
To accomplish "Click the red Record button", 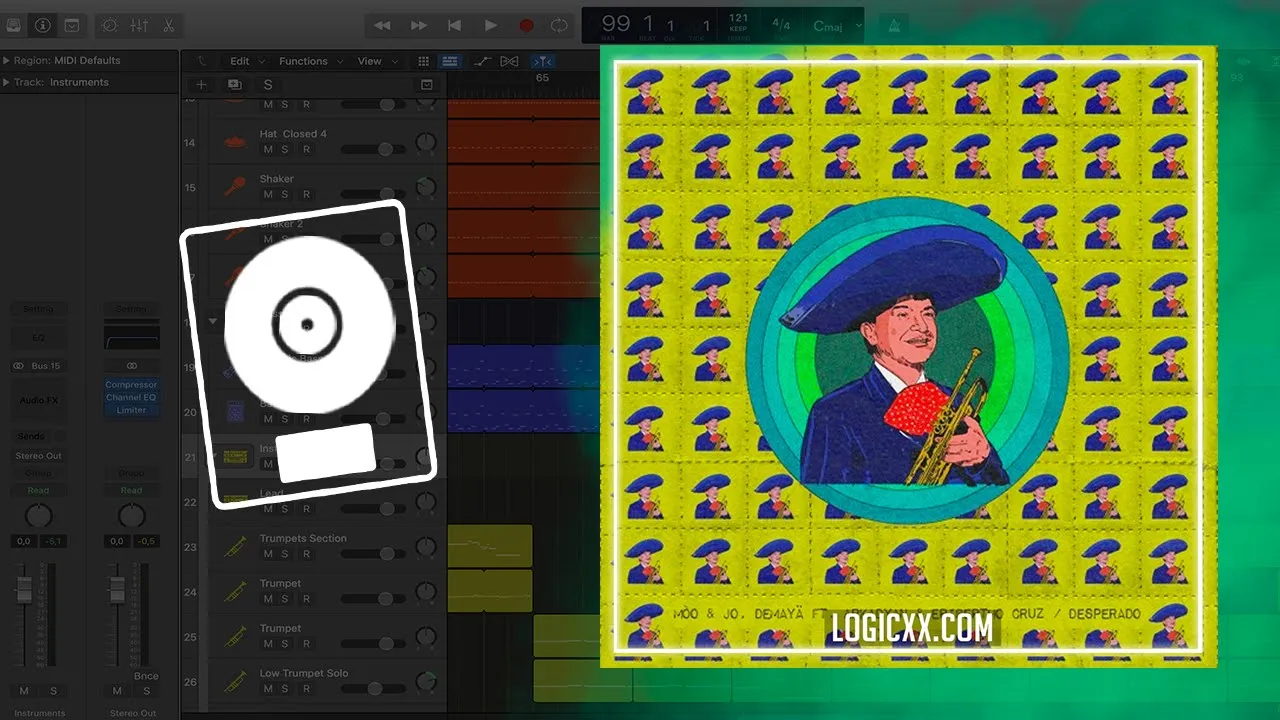I will pyautogui.click(x=526, y=25).
